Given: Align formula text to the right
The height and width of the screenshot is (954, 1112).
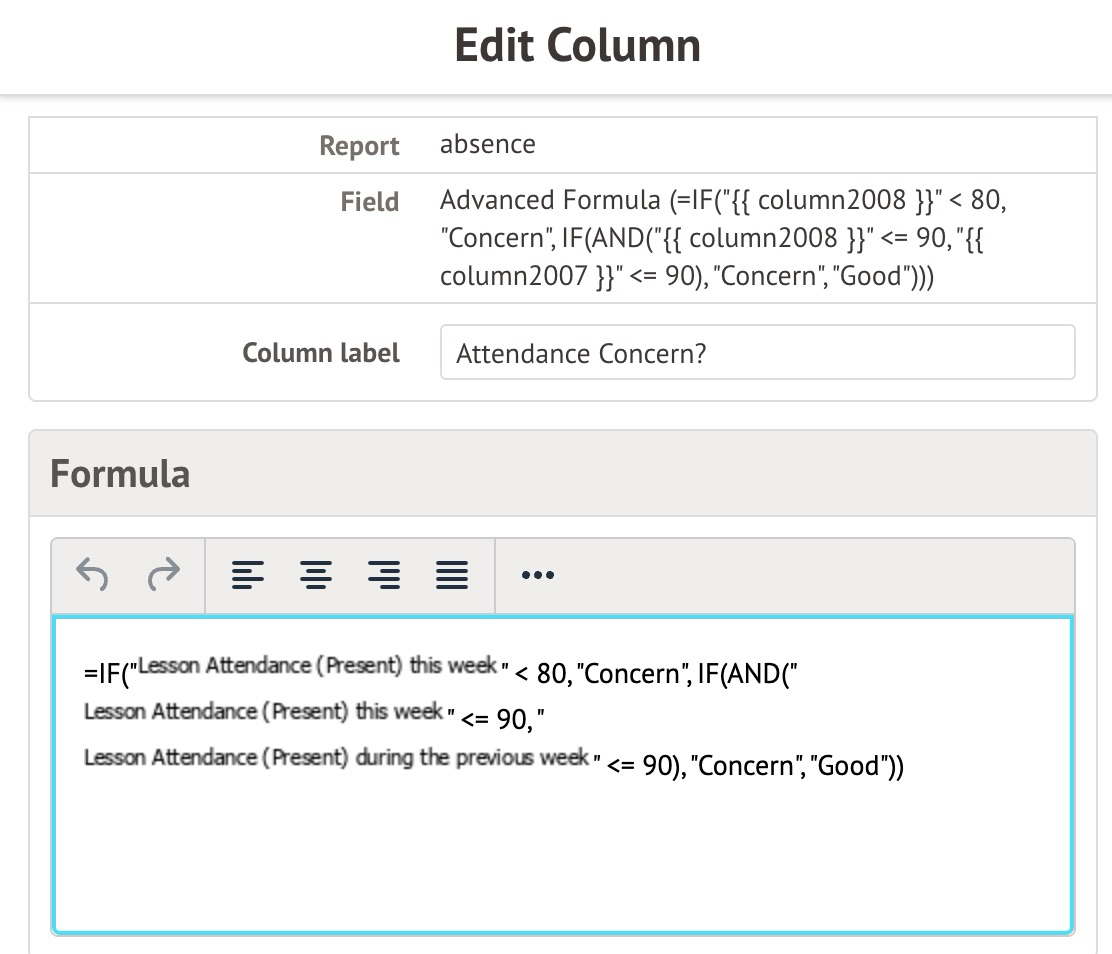Looking at the screenshot, I should [384, 575].
